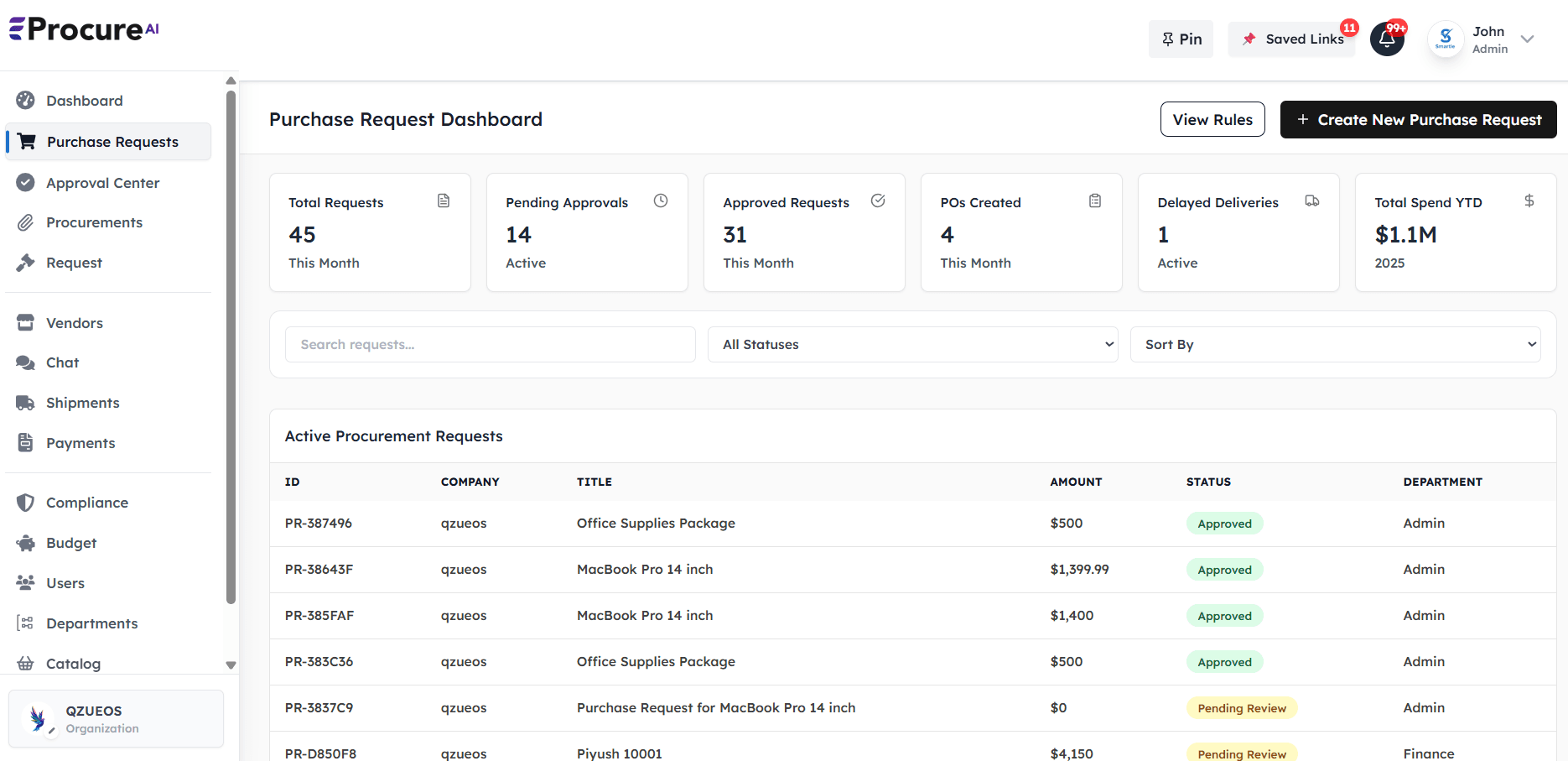Click the View Rules button
The height and width of the screenshot is (761, 1568).
coord(1212,120)
